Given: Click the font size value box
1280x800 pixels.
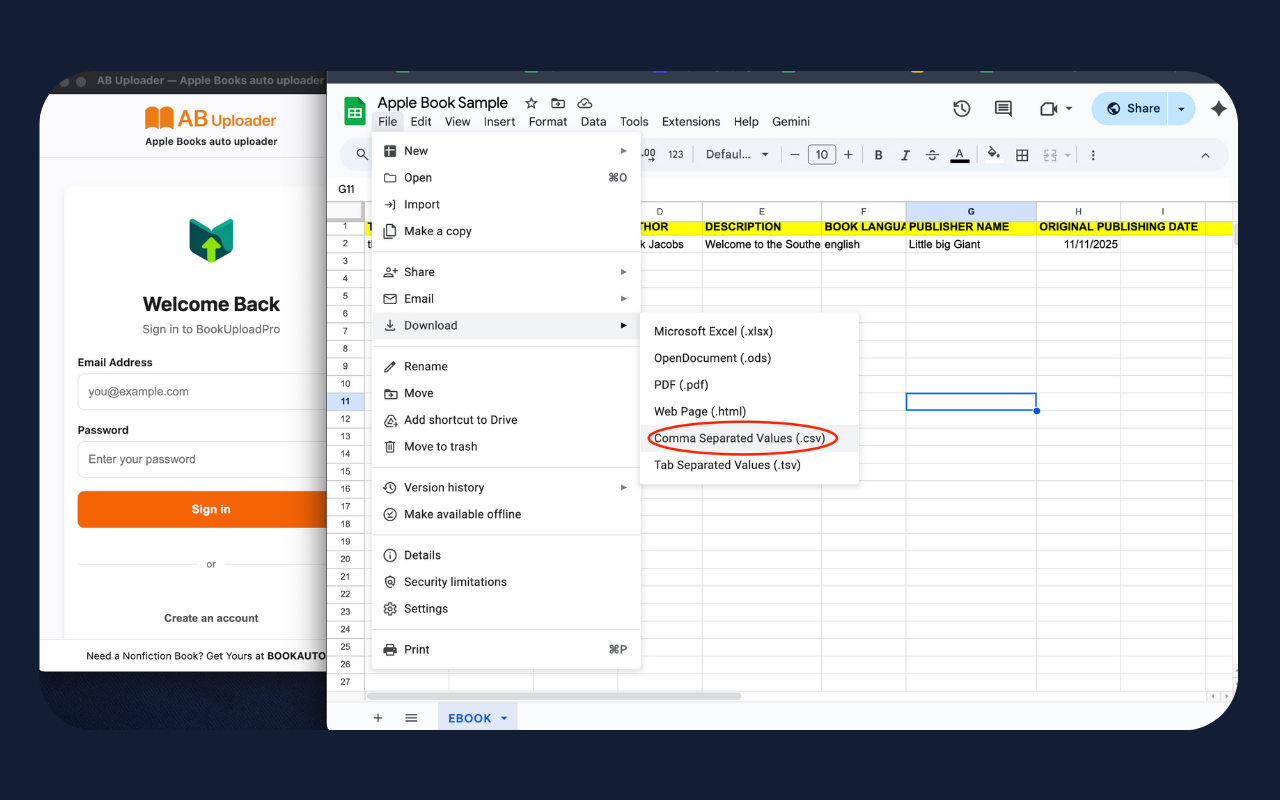Looking at the screenshot, I should pyautogui.click(x=822, y=155).
